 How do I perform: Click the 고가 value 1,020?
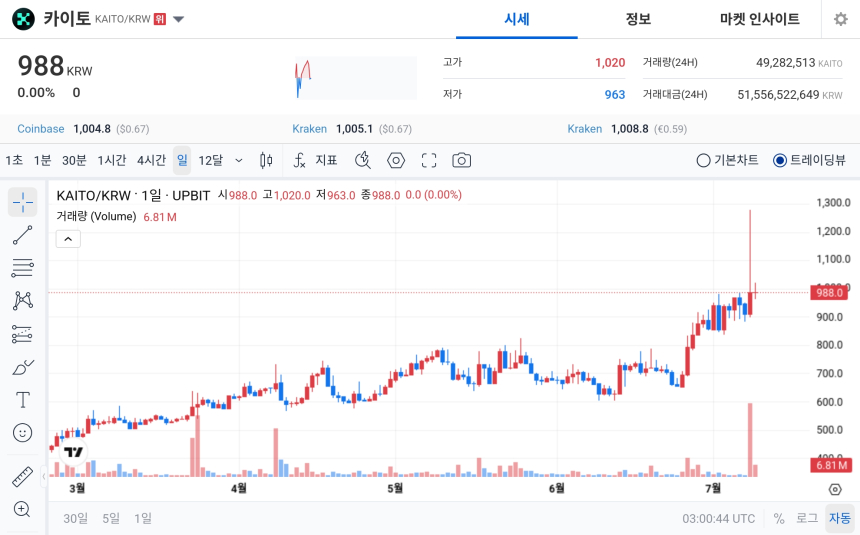point(610,63)
